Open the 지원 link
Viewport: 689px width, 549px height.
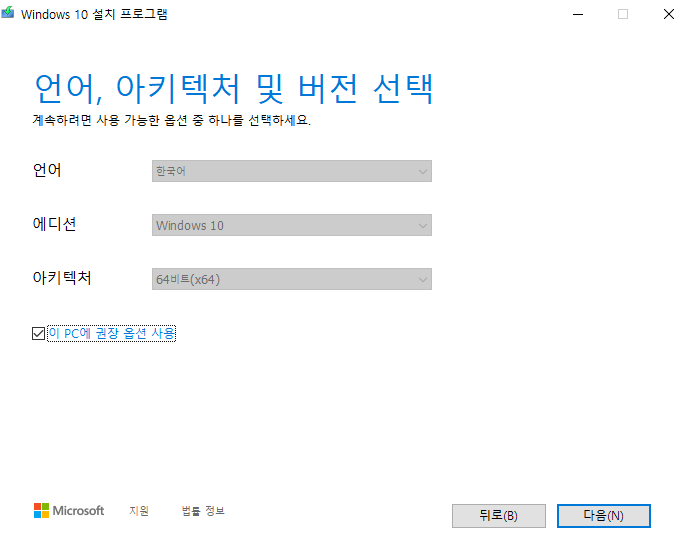(139, 511)
